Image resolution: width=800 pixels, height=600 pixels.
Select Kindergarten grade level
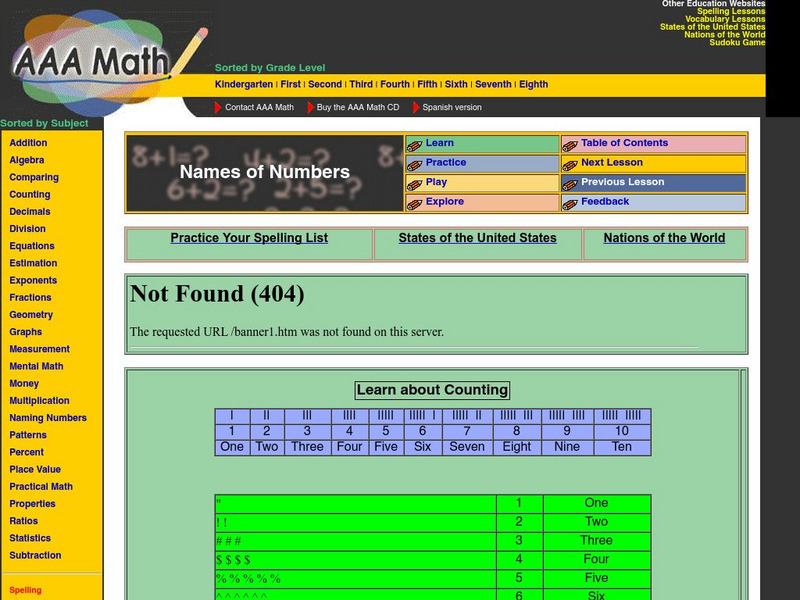coord(243,84)
